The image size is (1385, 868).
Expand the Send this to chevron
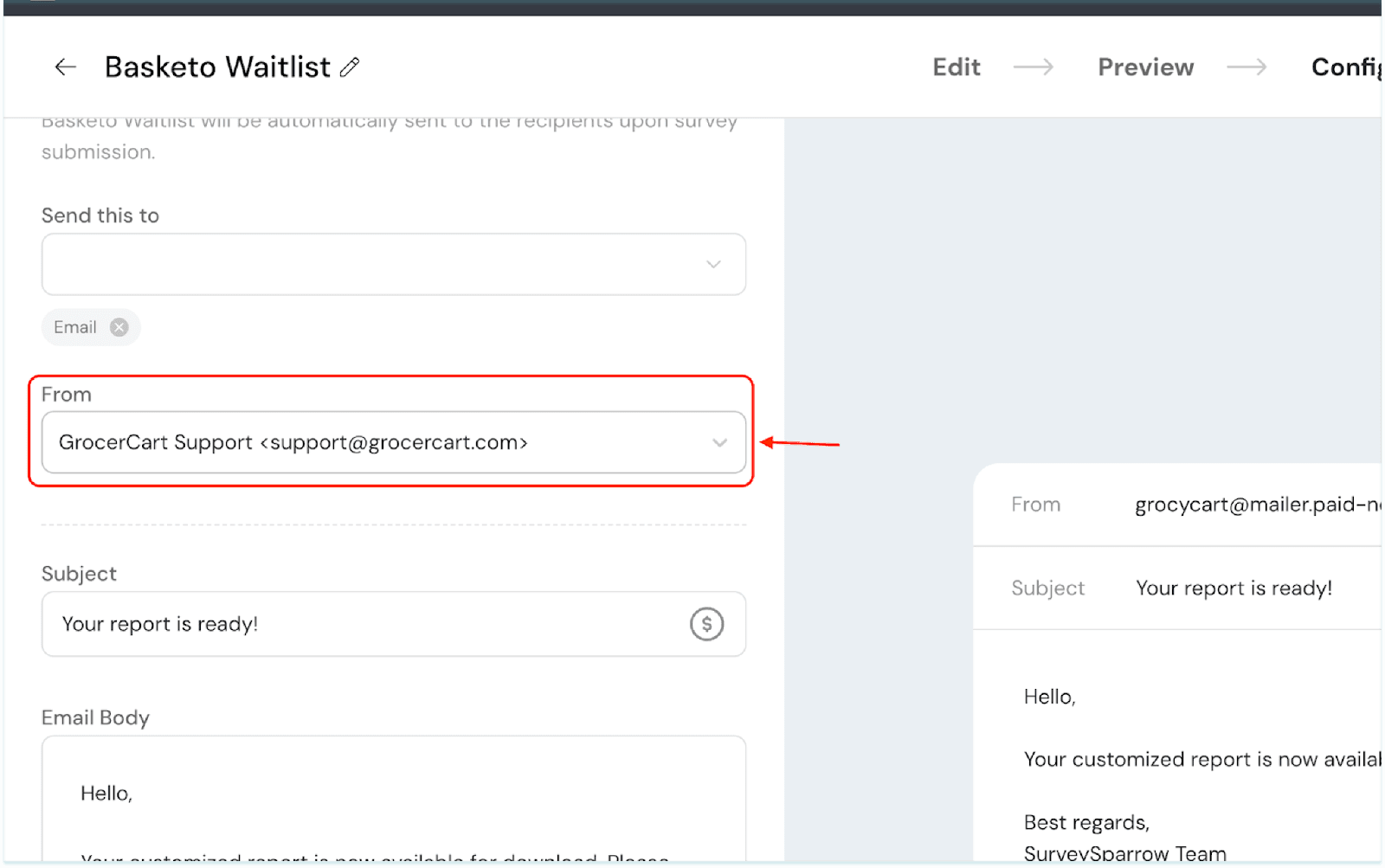pyautogui.click(x=713, y=265)
